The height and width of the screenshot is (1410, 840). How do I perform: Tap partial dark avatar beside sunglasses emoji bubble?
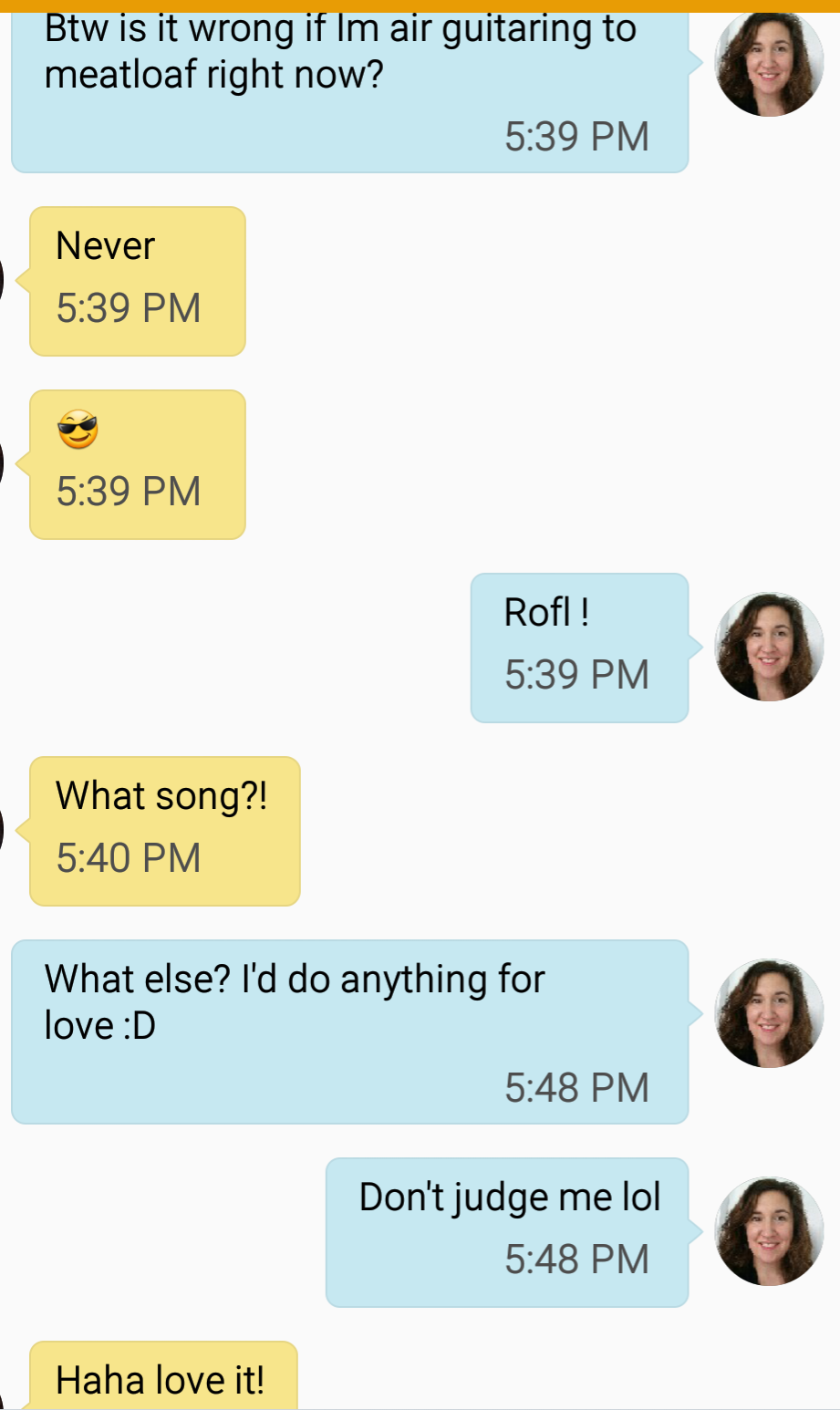tap(3, 463)
